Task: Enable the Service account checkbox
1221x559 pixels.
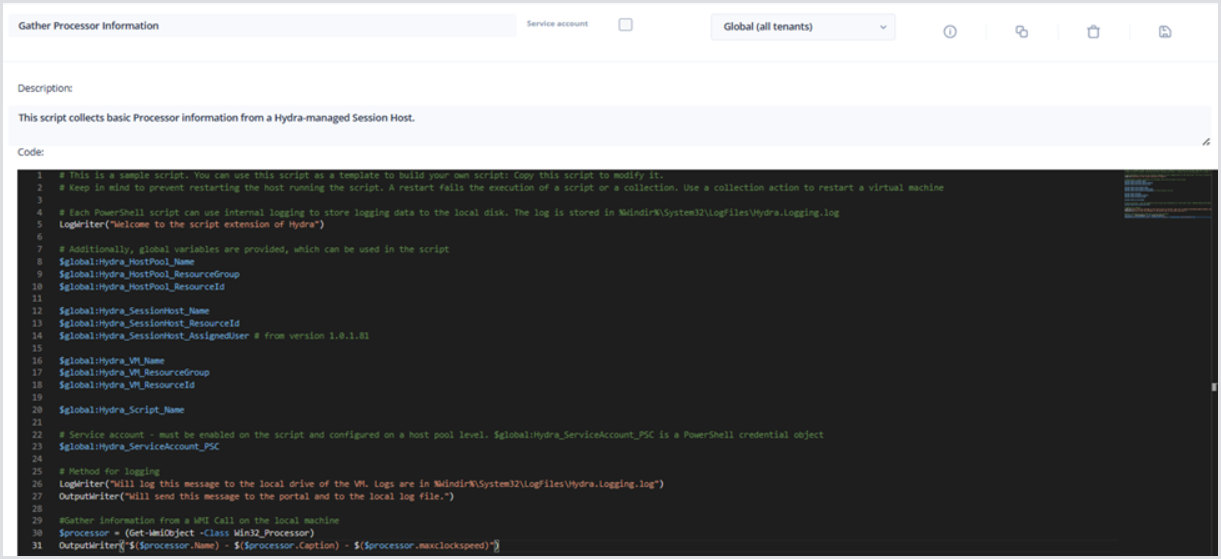Action: (625, 25)
